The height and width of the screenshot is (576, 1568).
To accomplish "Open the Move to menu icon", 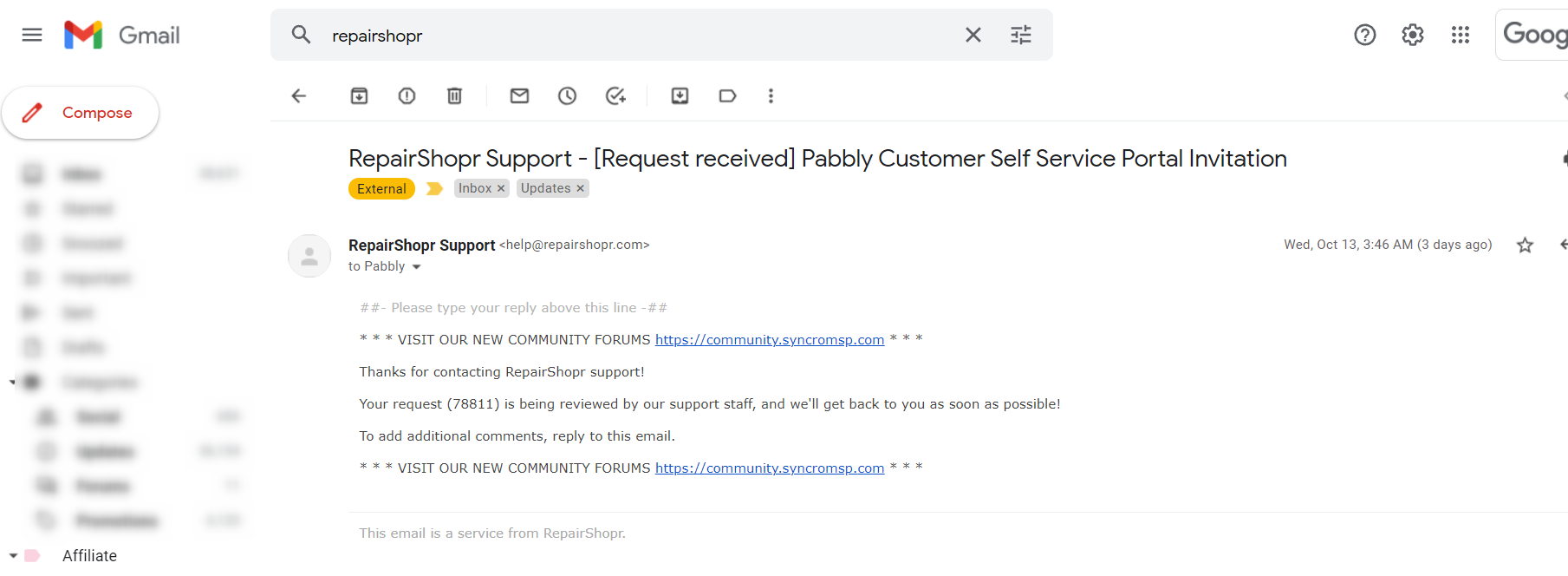I will pyautogui.click(x=680, y=95).
